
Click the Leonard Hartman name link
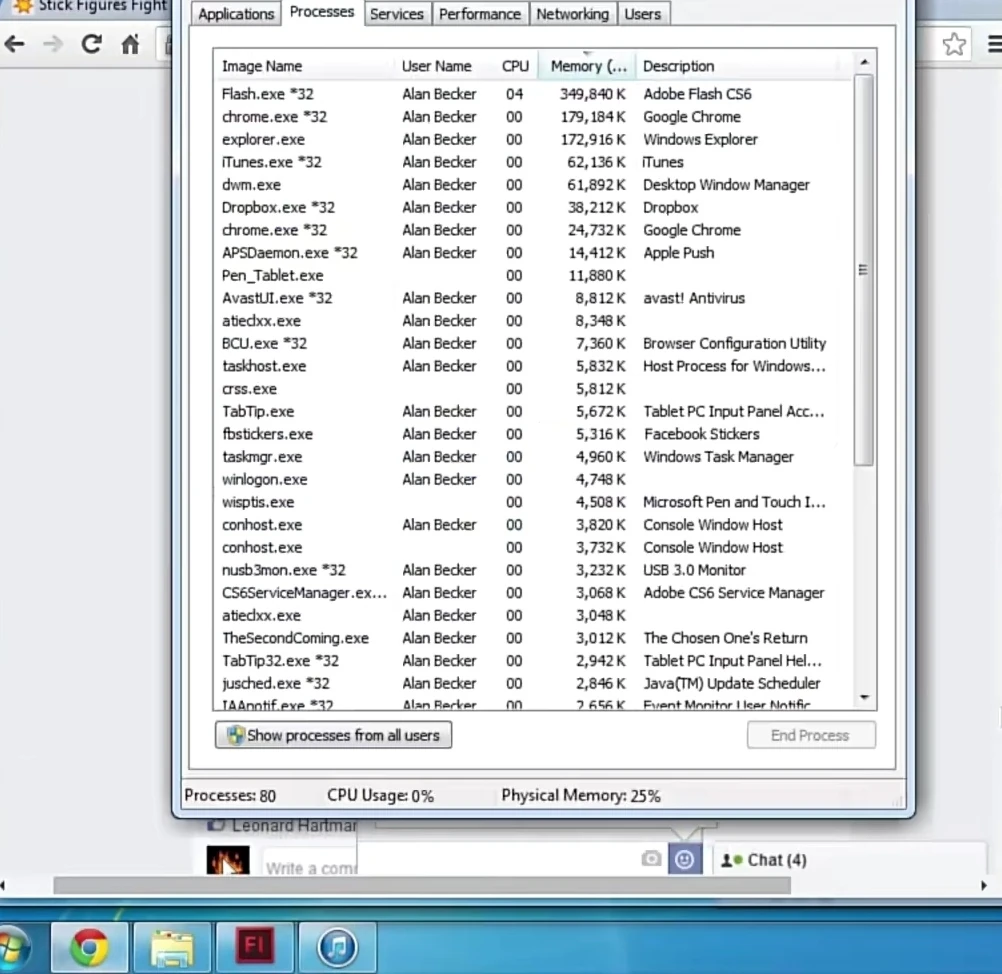click(x=294, y=826)
